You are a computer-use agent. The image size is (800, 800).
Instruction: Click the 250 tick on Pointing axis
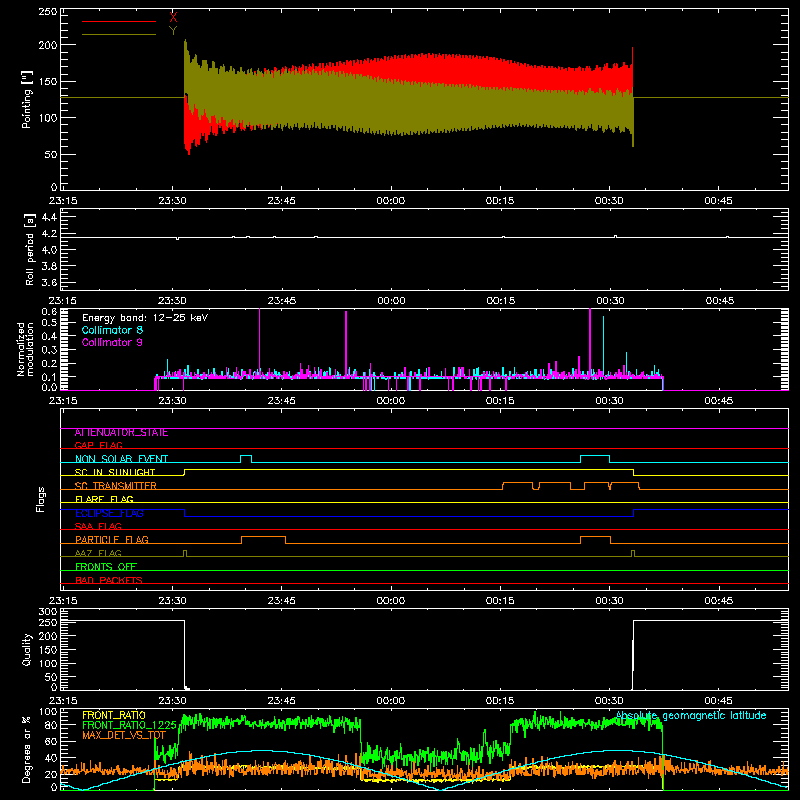pos(47,12)
